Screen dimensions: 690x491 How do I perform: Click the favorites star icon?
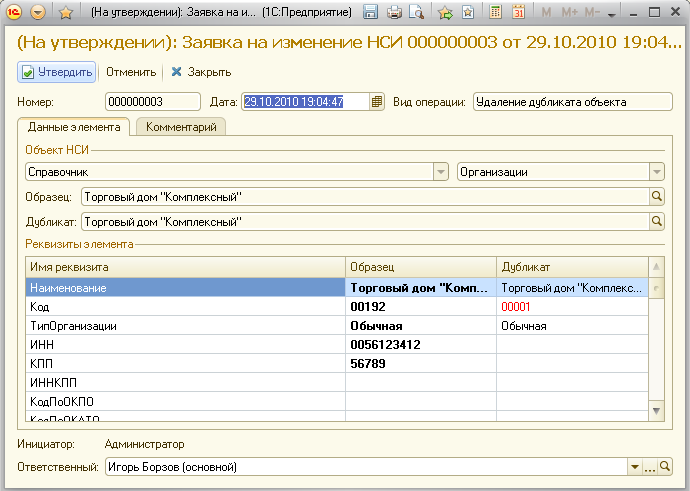(65, 13)
